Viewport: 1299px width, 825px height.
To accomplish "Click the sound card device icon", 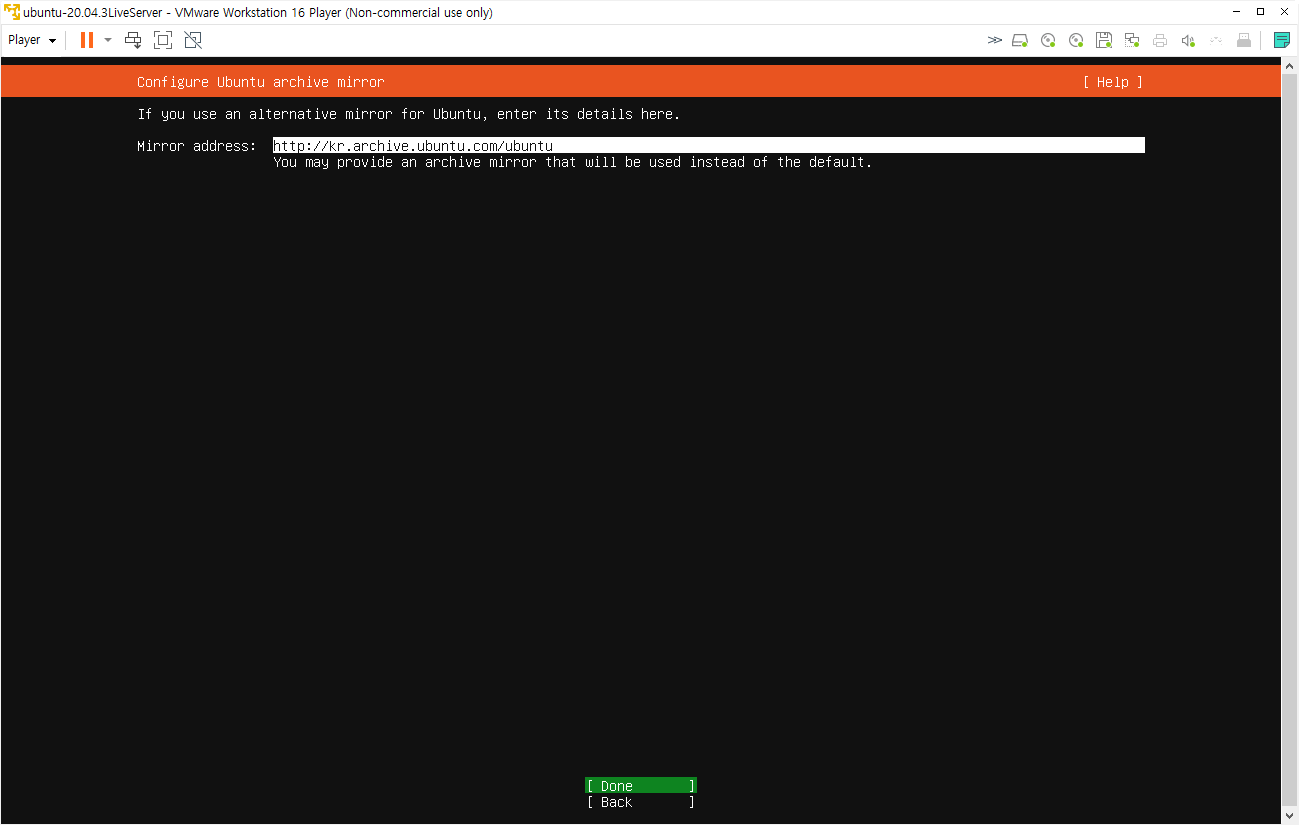I will point(1188,40).
